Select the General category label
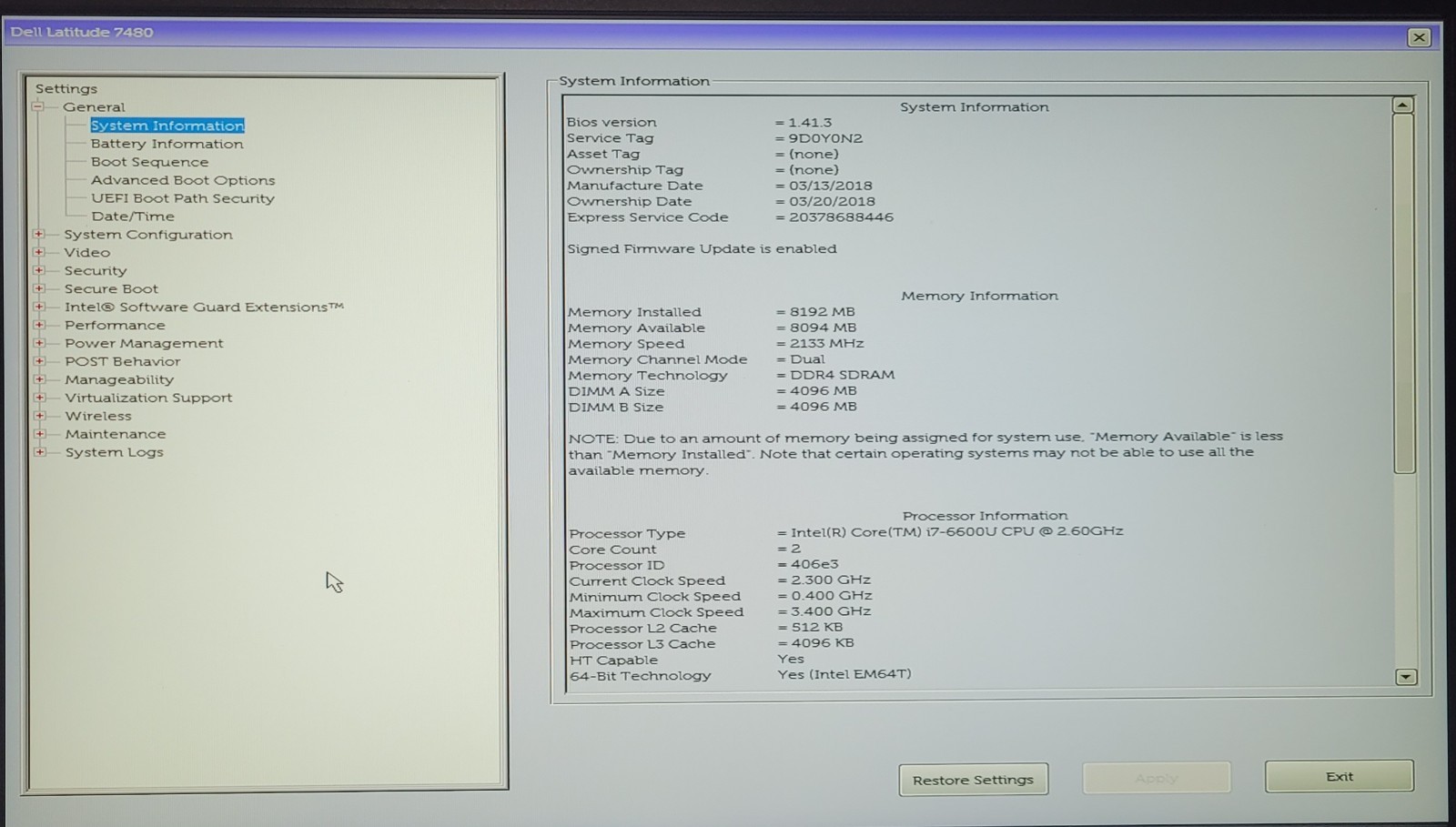The image size is (1456, 827). 95,107
